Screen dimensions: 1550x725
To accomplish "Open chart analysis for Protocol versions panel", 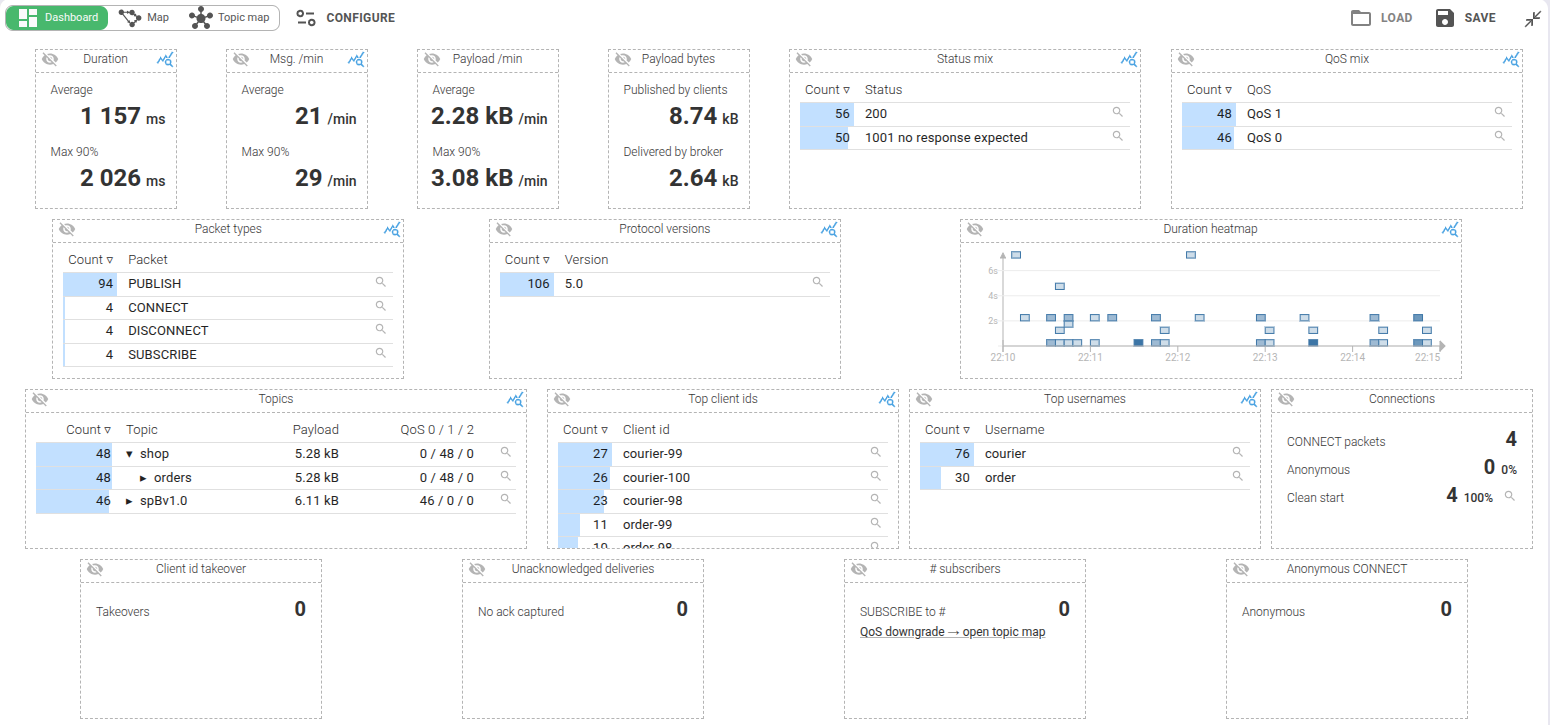I will tap(829, 230).
